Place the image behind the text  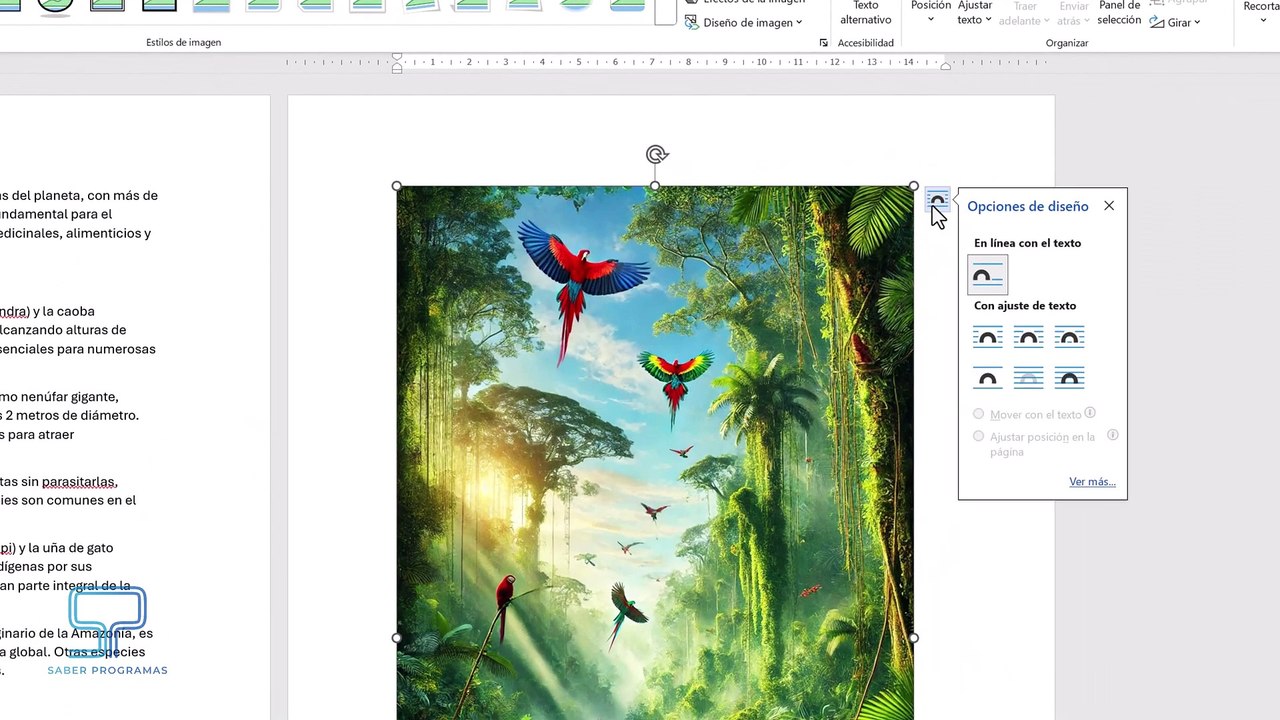point(1028,378)
